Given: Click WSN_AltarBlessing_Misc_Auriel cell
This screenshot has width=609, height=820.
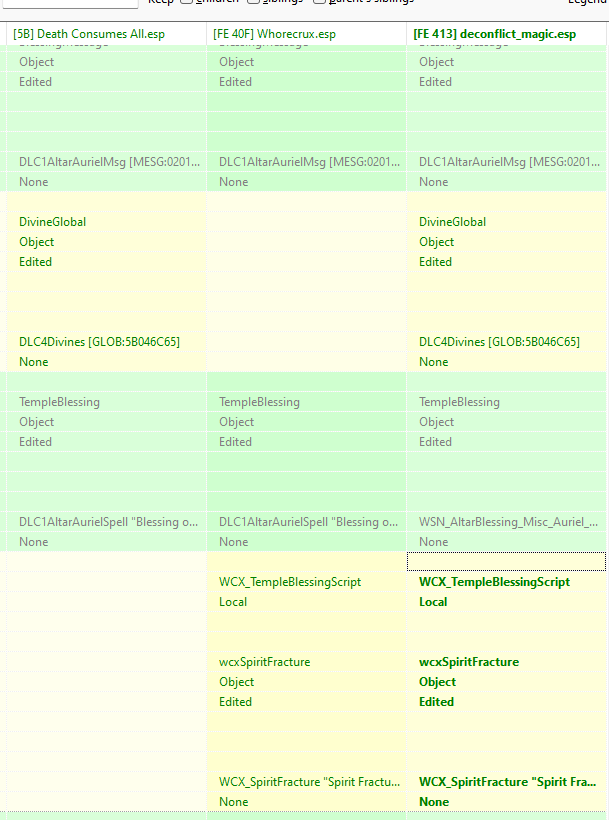Looking at the screenshot, I should click(x=508, y=522).
